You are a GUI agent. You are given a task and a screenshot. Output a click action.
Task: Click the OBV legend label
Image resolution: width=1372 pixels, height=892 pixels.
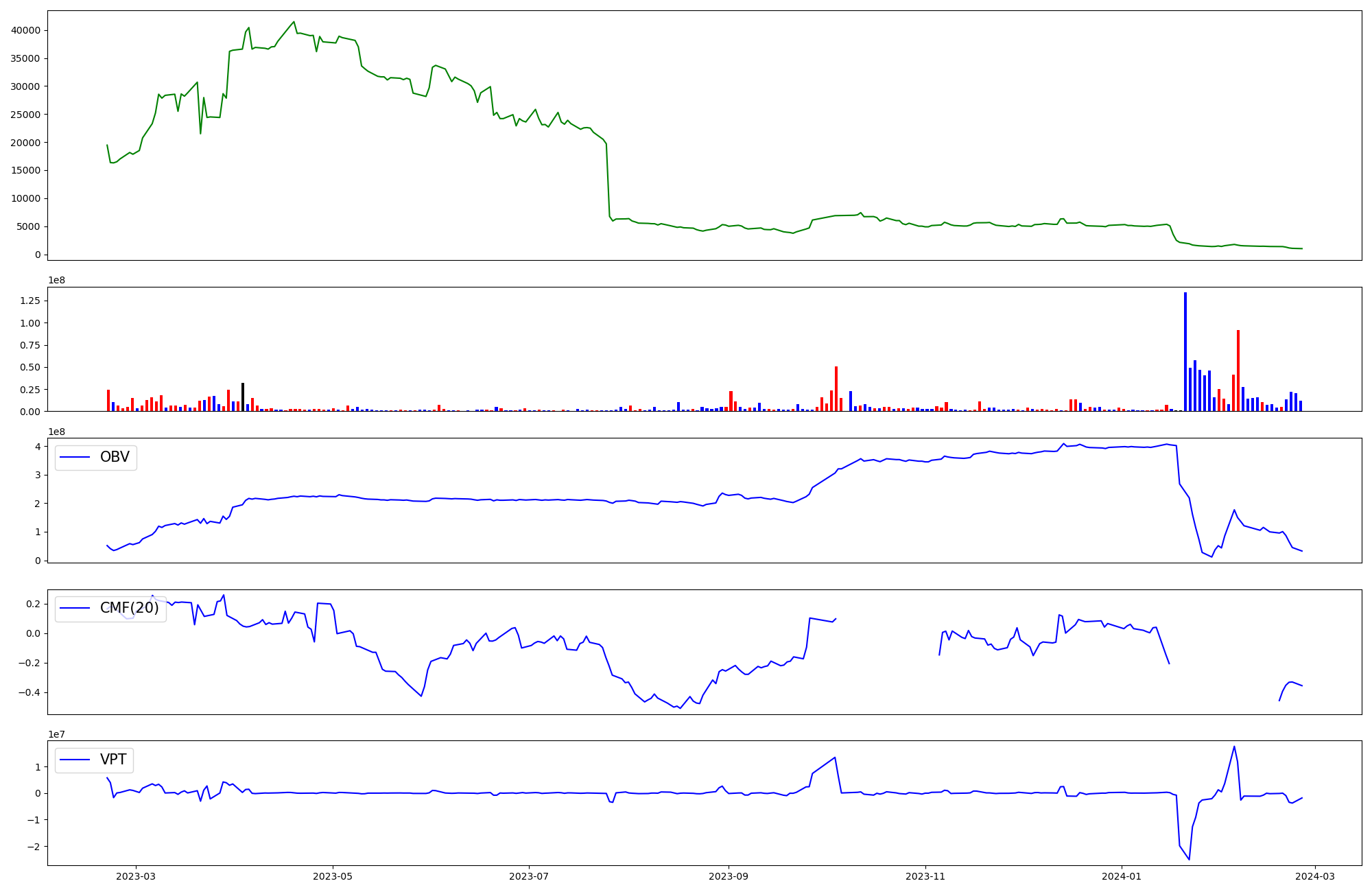point(115,458)
